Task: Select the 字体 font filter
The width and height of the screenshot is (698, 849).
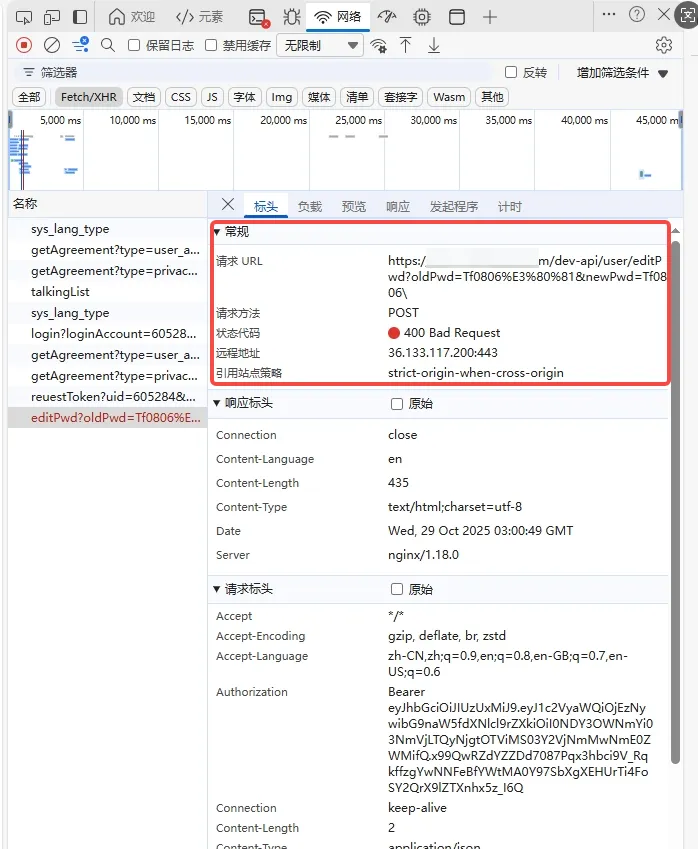Action: pyautogui.click(x=245, y=97)
